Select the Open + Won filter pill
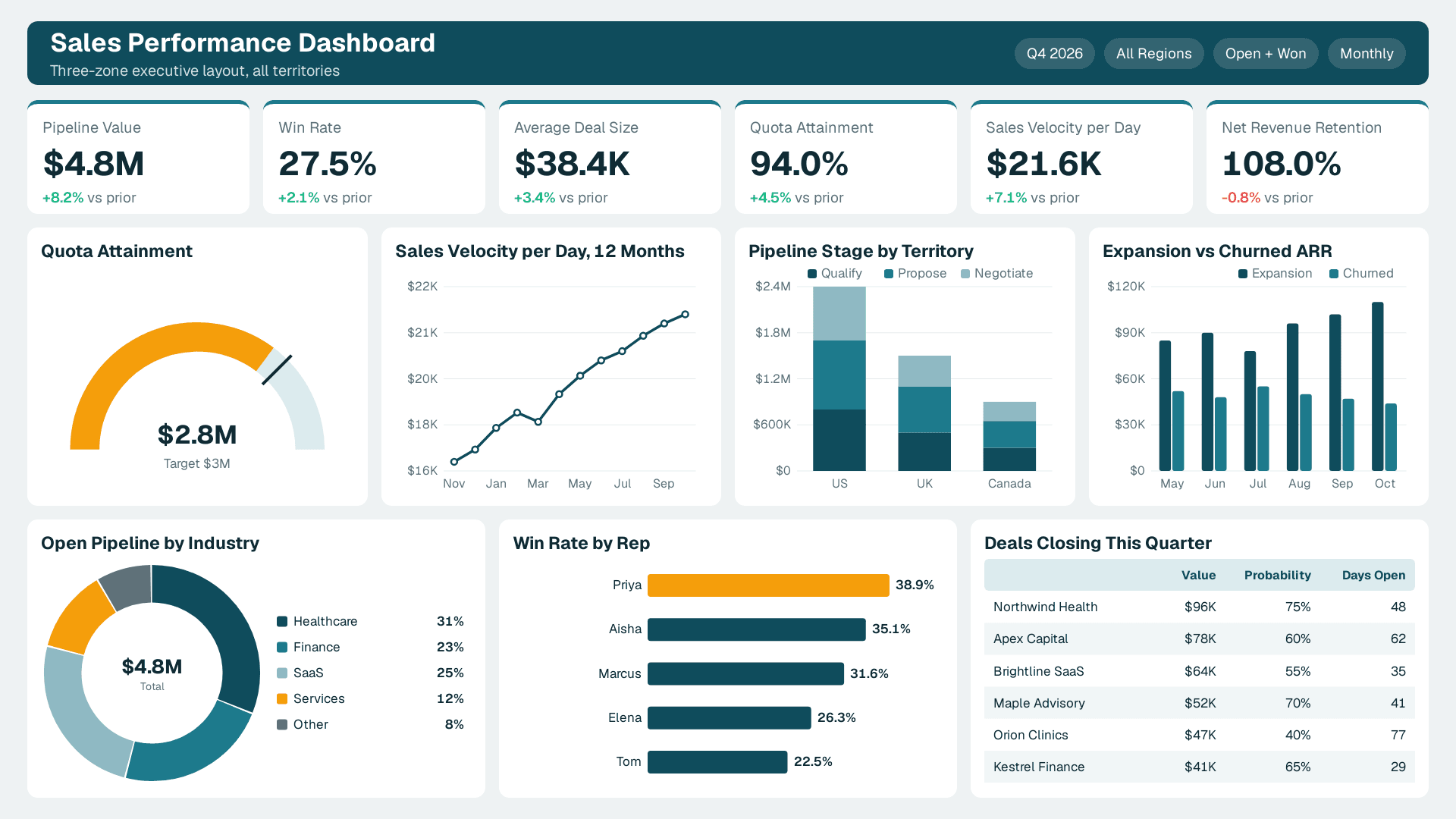 (1265, 54)
